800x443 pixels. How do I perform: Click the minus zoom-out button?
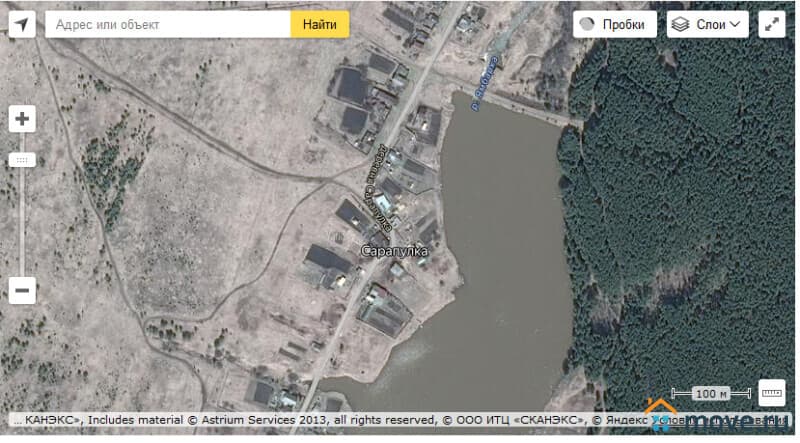(x=22, y=290)
